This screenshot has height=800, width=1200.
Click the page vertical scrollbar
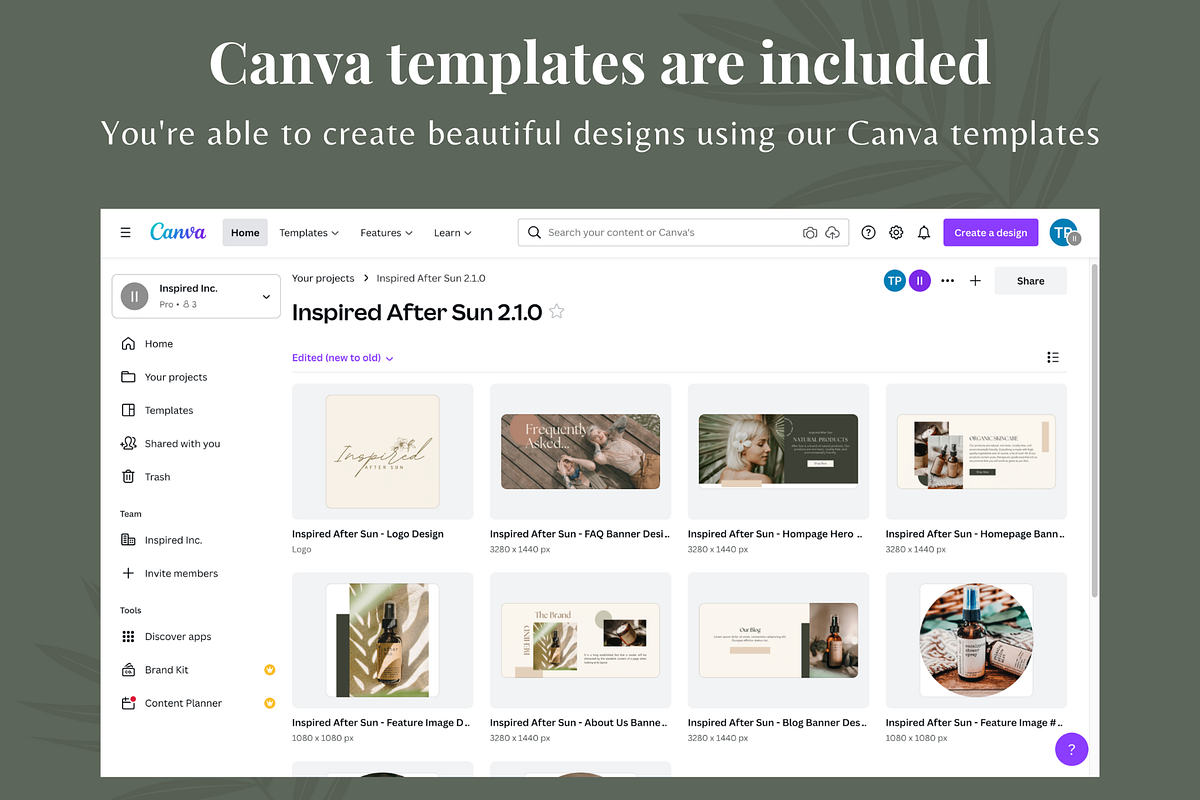(x=1095, y=430)
